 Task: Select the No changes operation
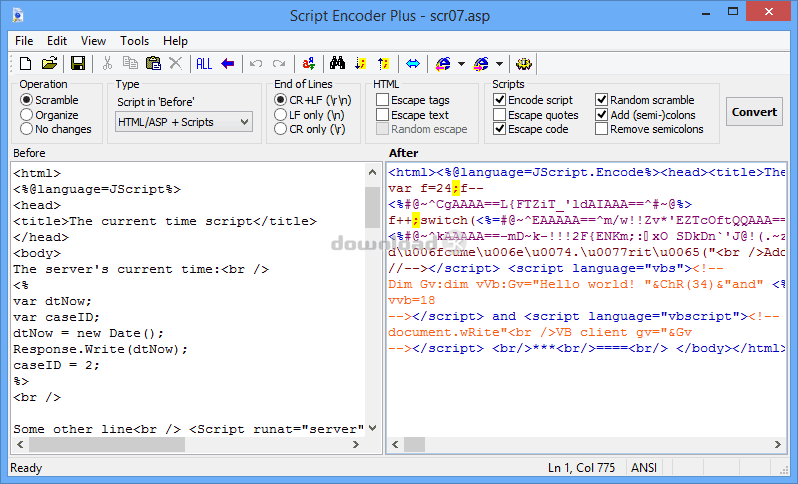pos(56,129)
